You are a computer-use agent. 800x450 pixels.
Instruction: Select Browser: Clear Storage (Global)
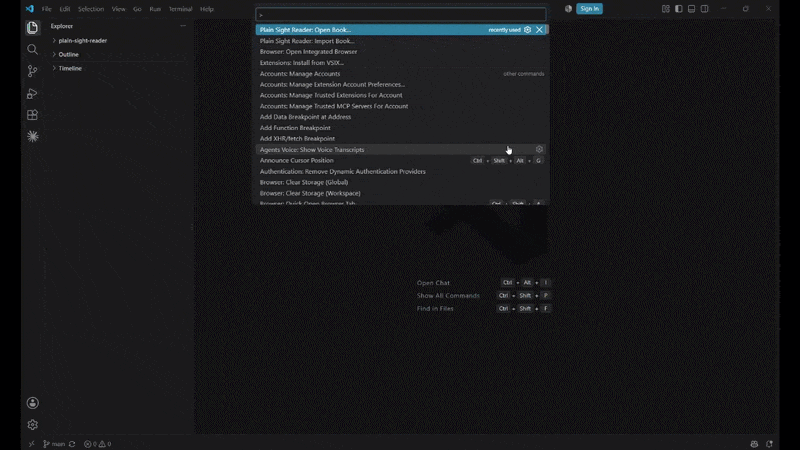tap(402, 182)
